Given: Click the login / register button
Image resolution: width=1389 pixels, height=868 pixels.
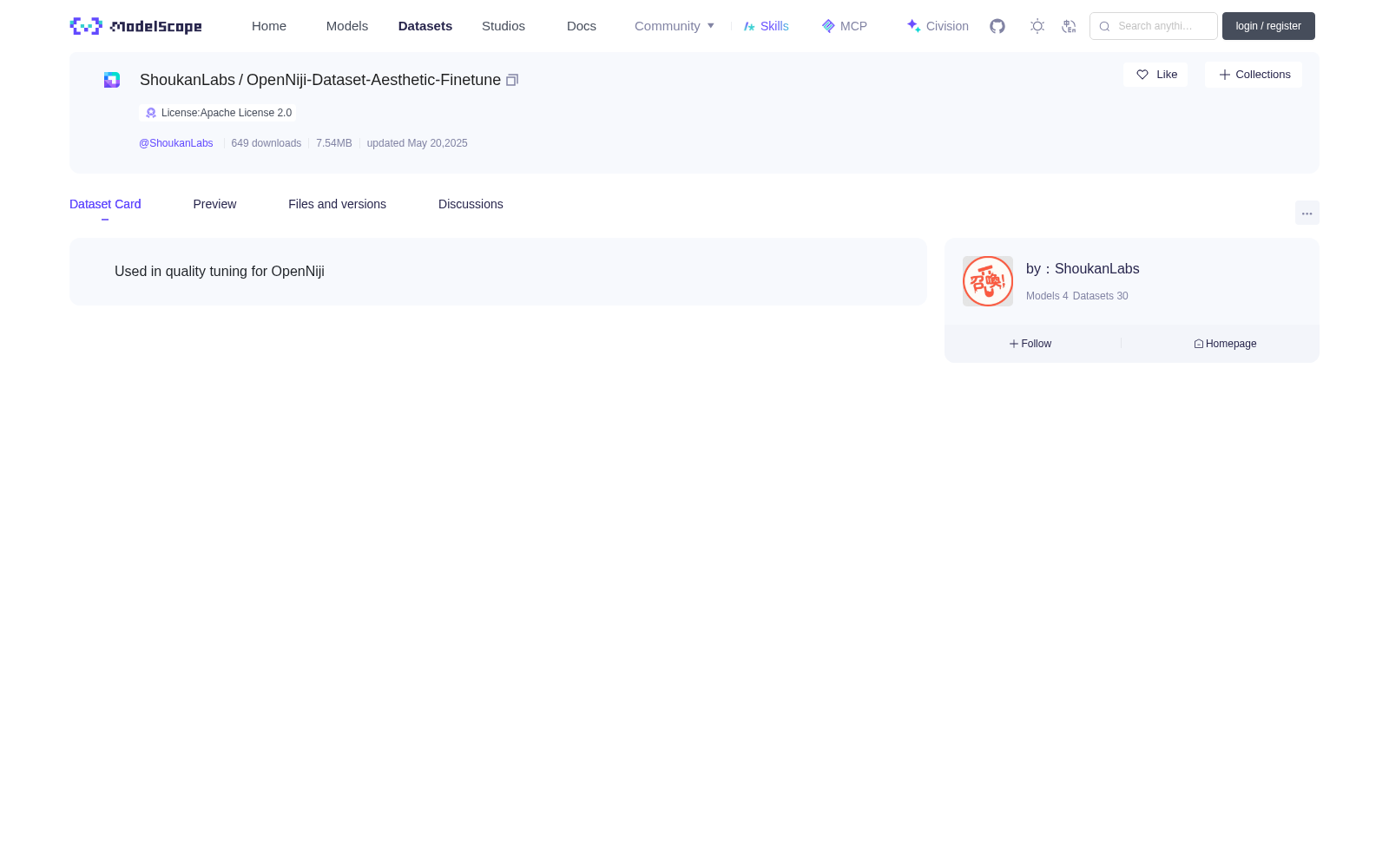Looking at the screenshot, I should pyautogui.click(x=1268, y=26).
